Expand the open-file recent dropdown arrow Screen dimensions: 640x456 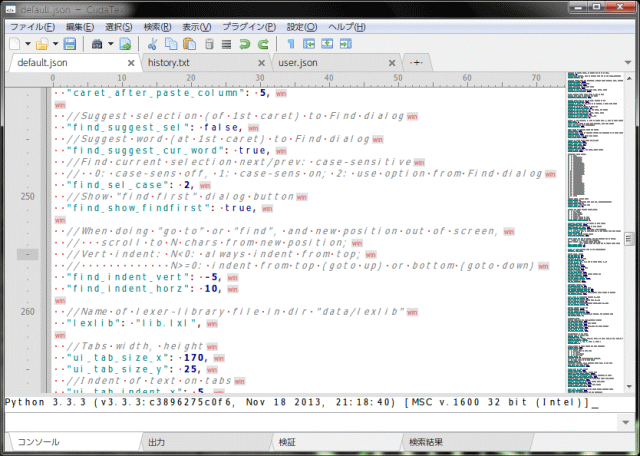pos(55,44)
